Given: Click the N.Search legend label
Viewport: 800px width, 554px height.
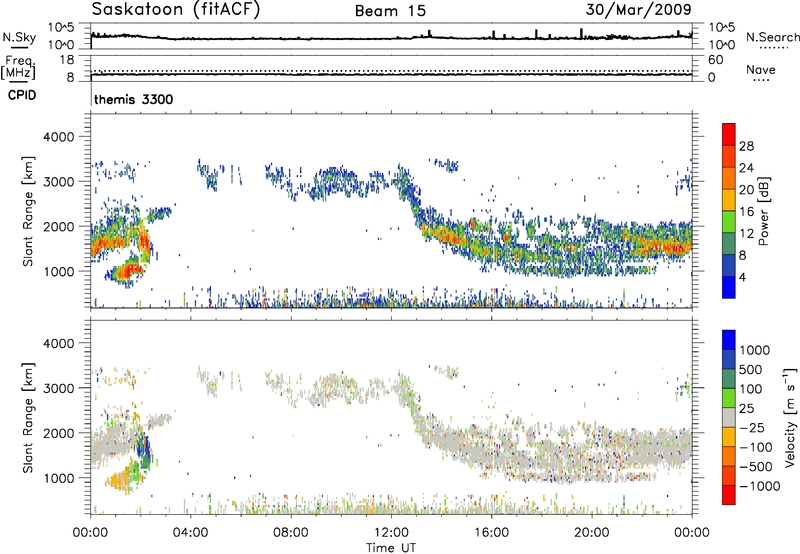Looking at the screenshot, I should [773, 37].
